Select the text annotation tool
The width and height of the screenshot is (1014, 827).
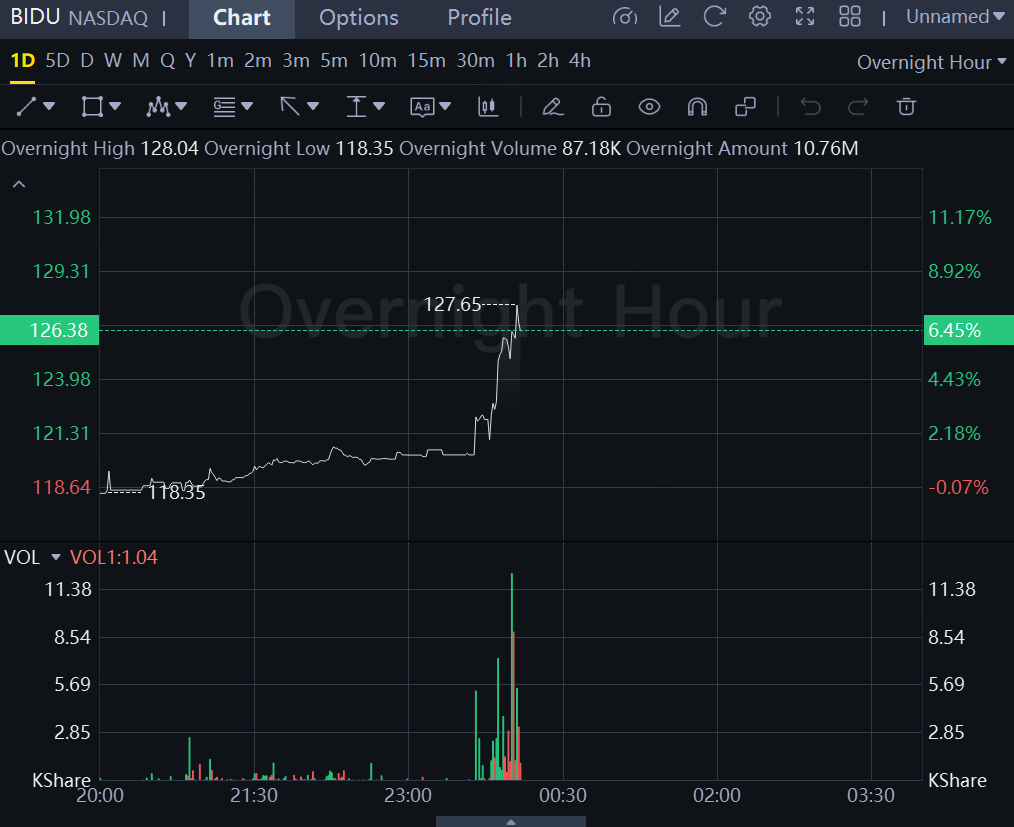pyautogui.click(x=422, y=107)
